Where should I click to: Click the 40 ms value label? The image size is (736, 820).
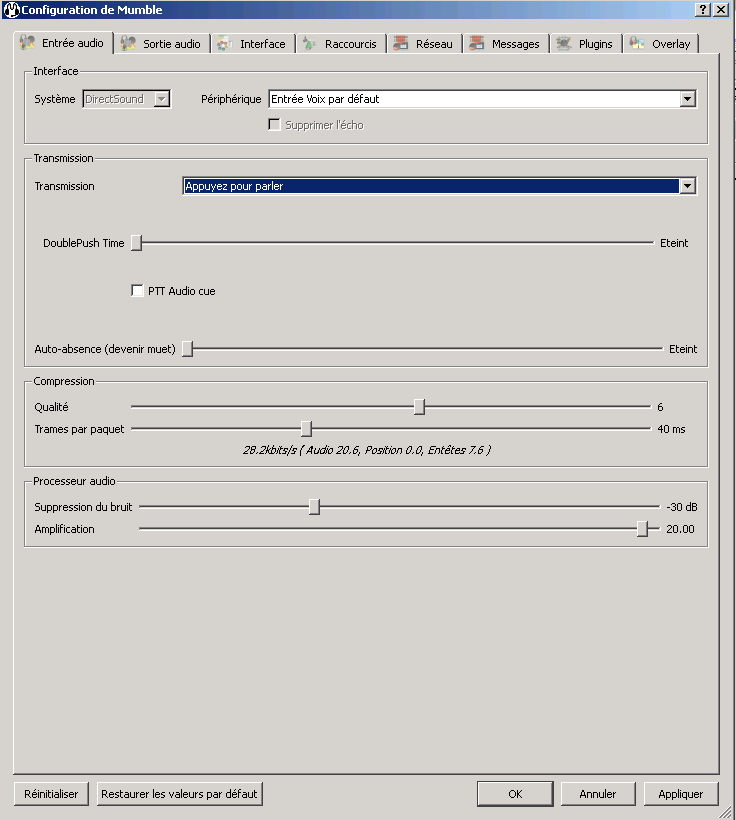click(x=671, y=429)
